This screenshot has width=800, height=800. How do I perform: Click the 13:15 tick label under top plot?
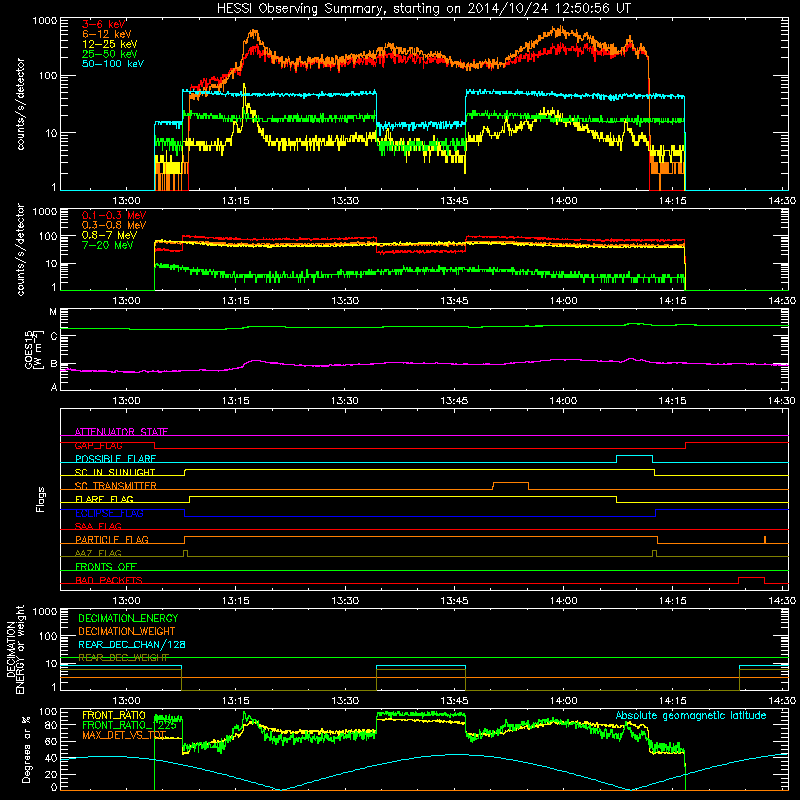pos(236,201)
